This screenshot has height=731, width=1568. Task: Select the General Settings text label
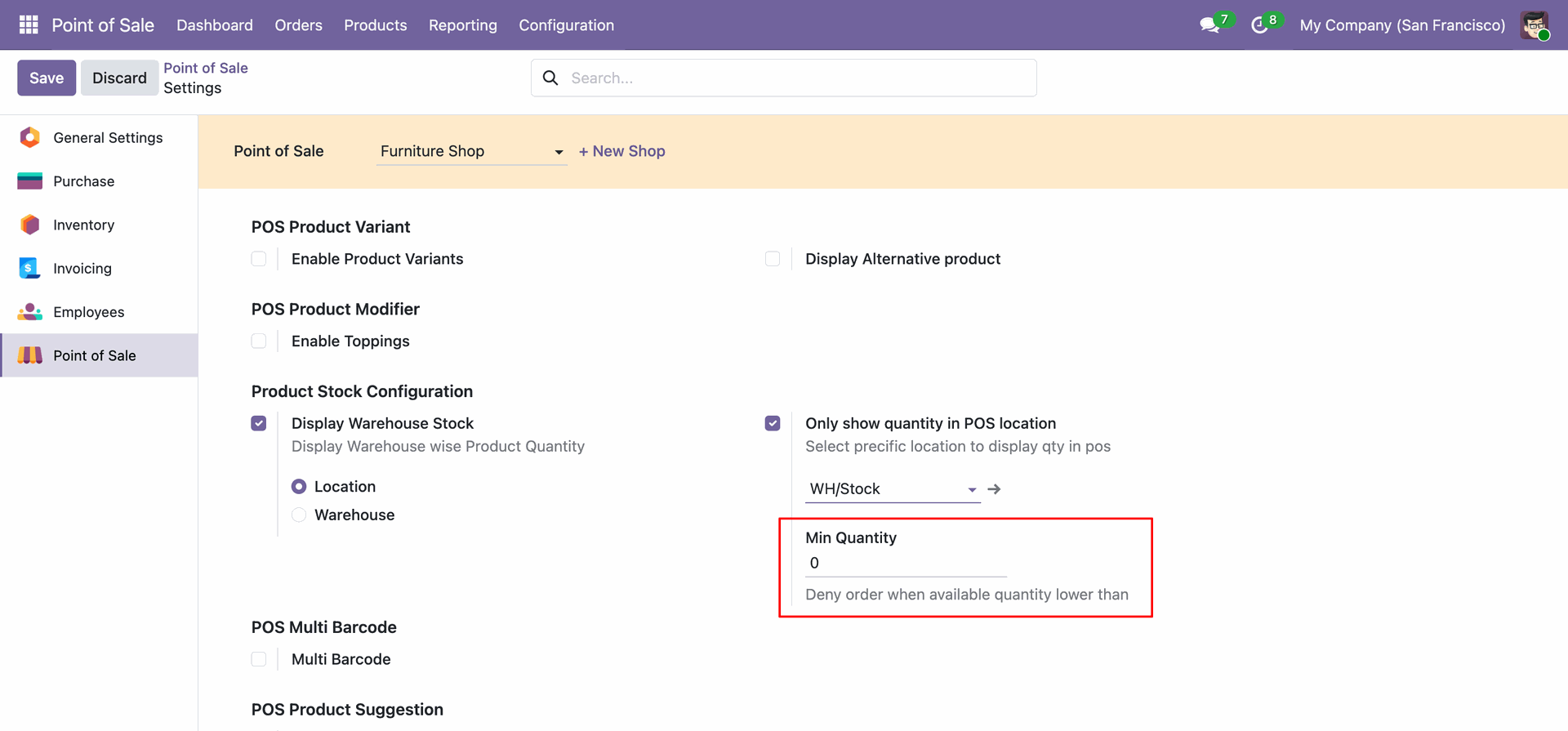(108, 137)
